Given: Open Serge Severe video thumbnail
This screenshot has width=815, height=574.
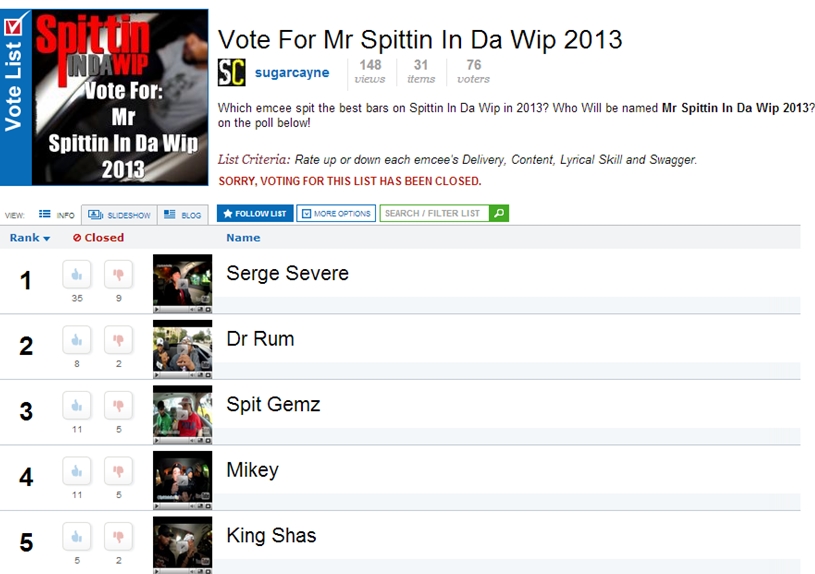Looking at the screenshot, I should 182,281.
